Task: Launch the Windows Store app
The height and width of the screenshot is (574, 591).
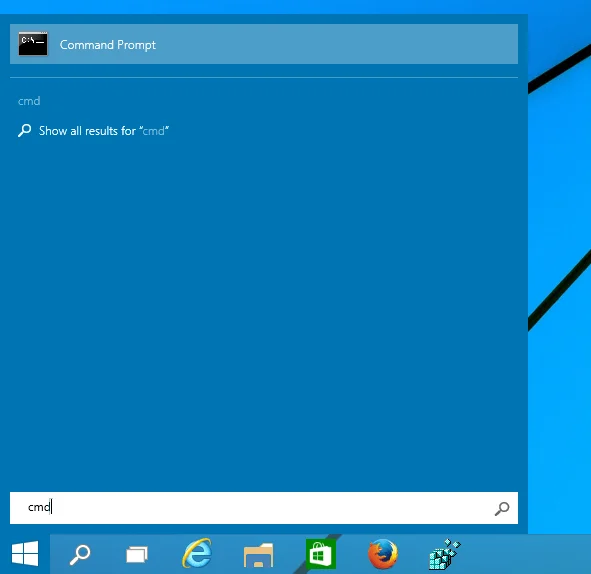Action: [x=321, y=554]
